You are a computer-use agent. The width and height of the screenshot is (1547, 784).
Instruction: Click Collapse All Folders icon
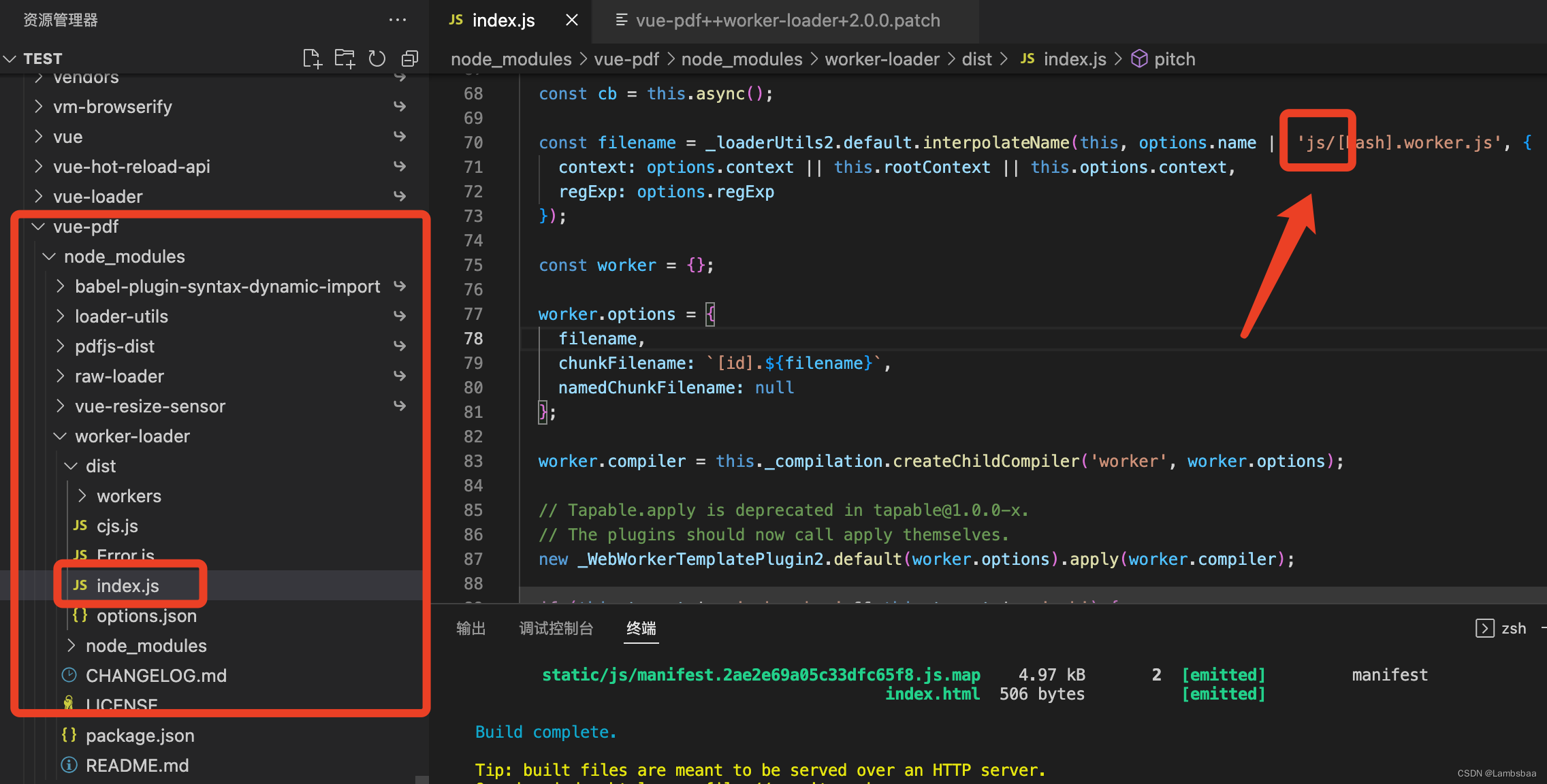click(x=410, y=59)
